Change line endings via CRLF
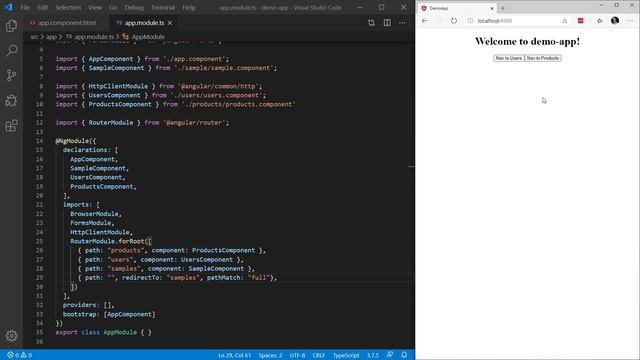The width and height of the screenshot is (640, 360). click(318, 355)
